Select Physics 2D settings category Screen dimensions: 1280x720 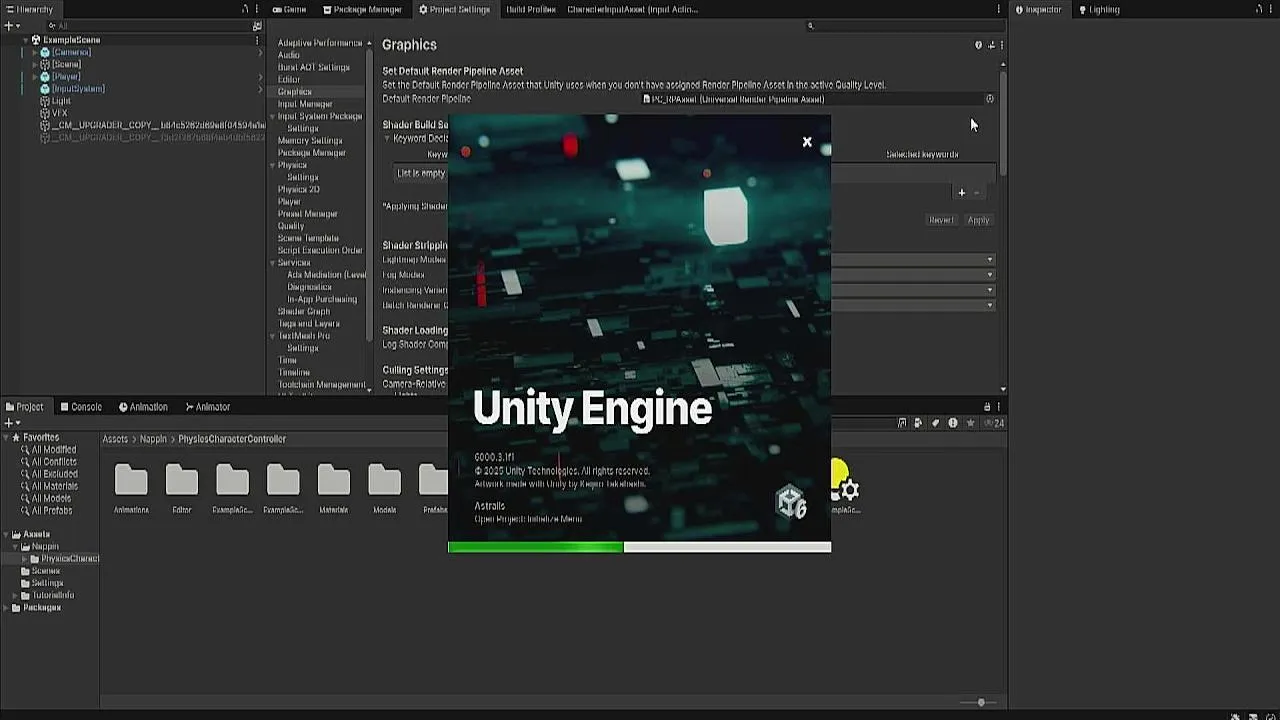pos(299,189)
